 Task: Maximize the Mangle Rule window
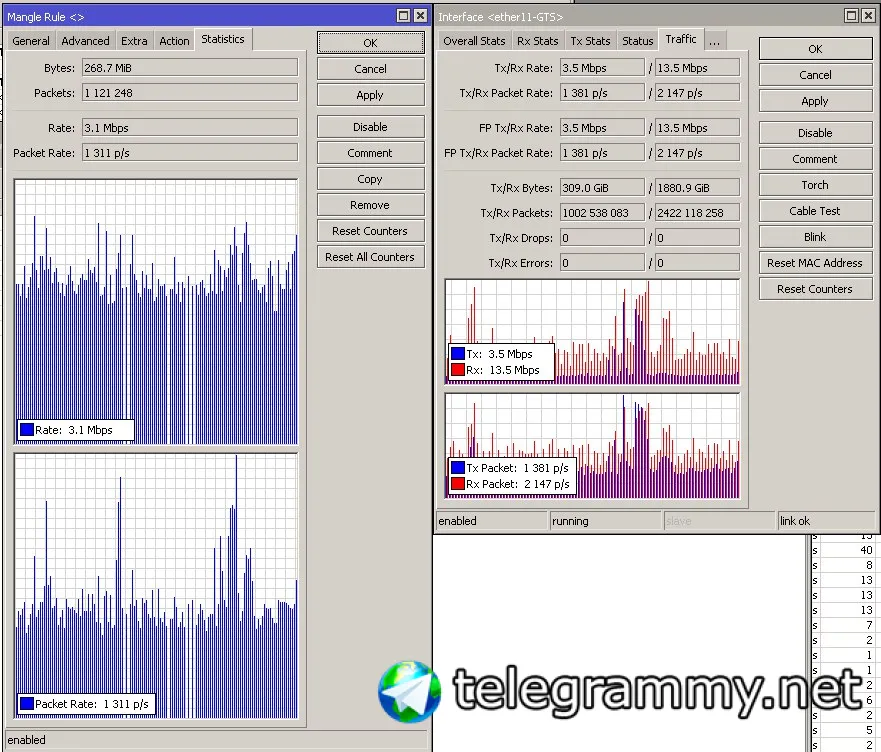[403, 16]
